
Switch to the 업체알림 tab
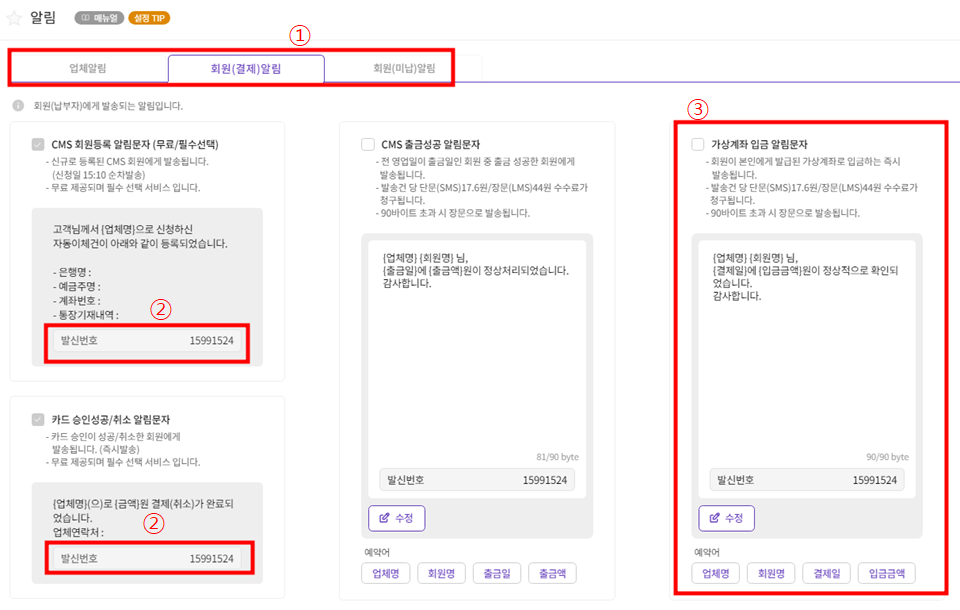[x=88, y=69]
